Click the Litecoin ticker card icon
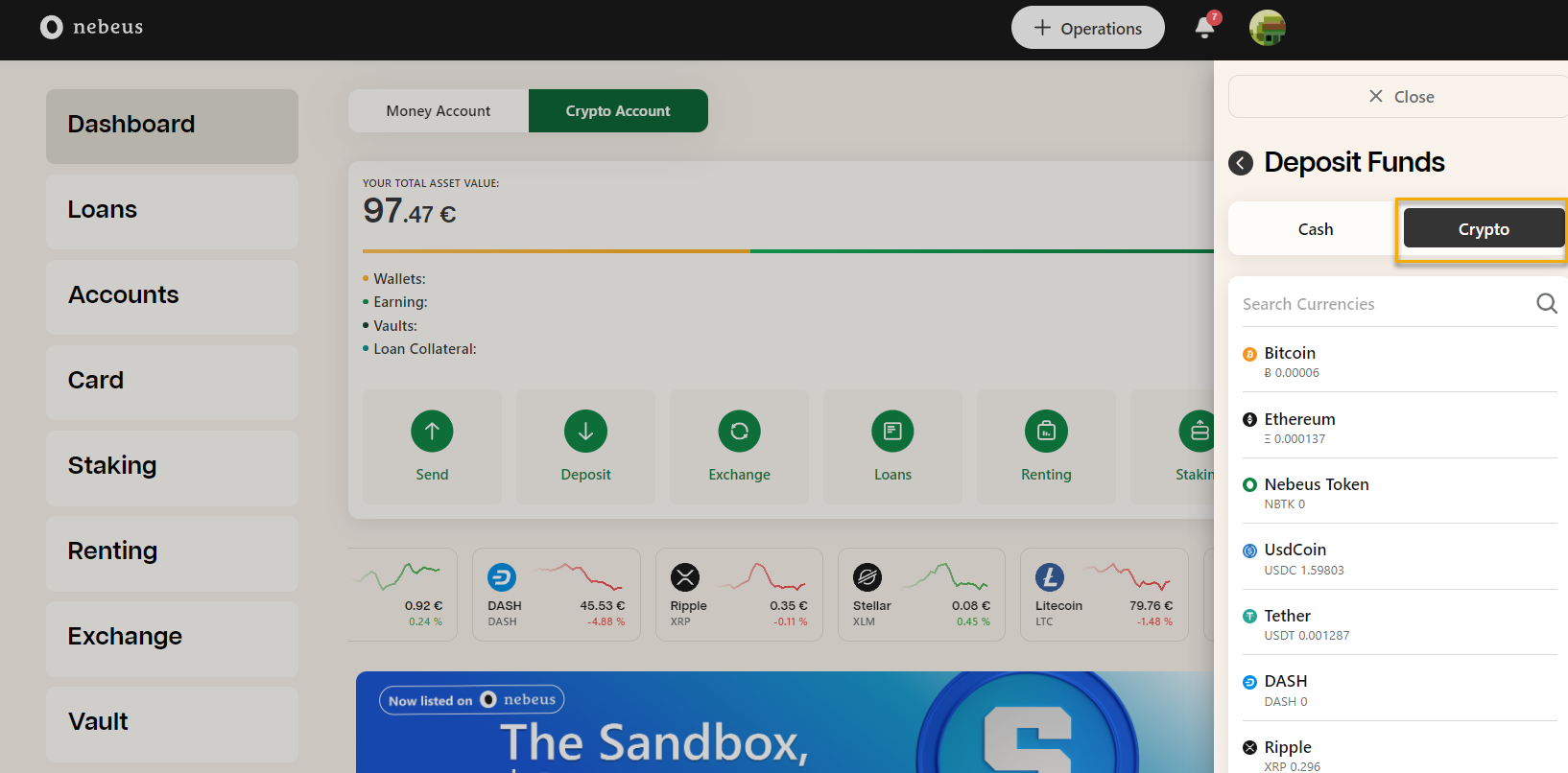This screenshot has width=1568, height=773. tap(1050, 577)
